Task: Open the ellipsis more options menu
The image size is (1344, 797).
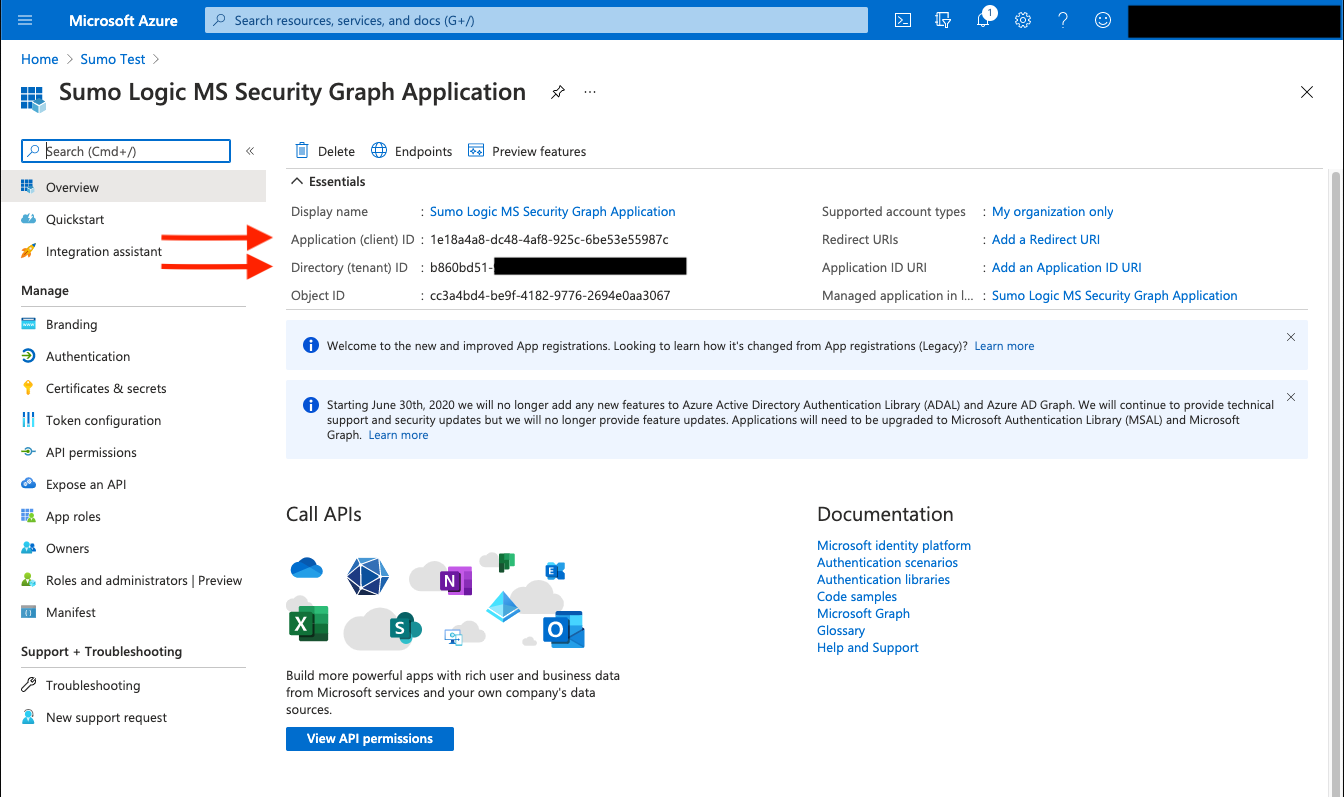Action: tap(590, 92)
